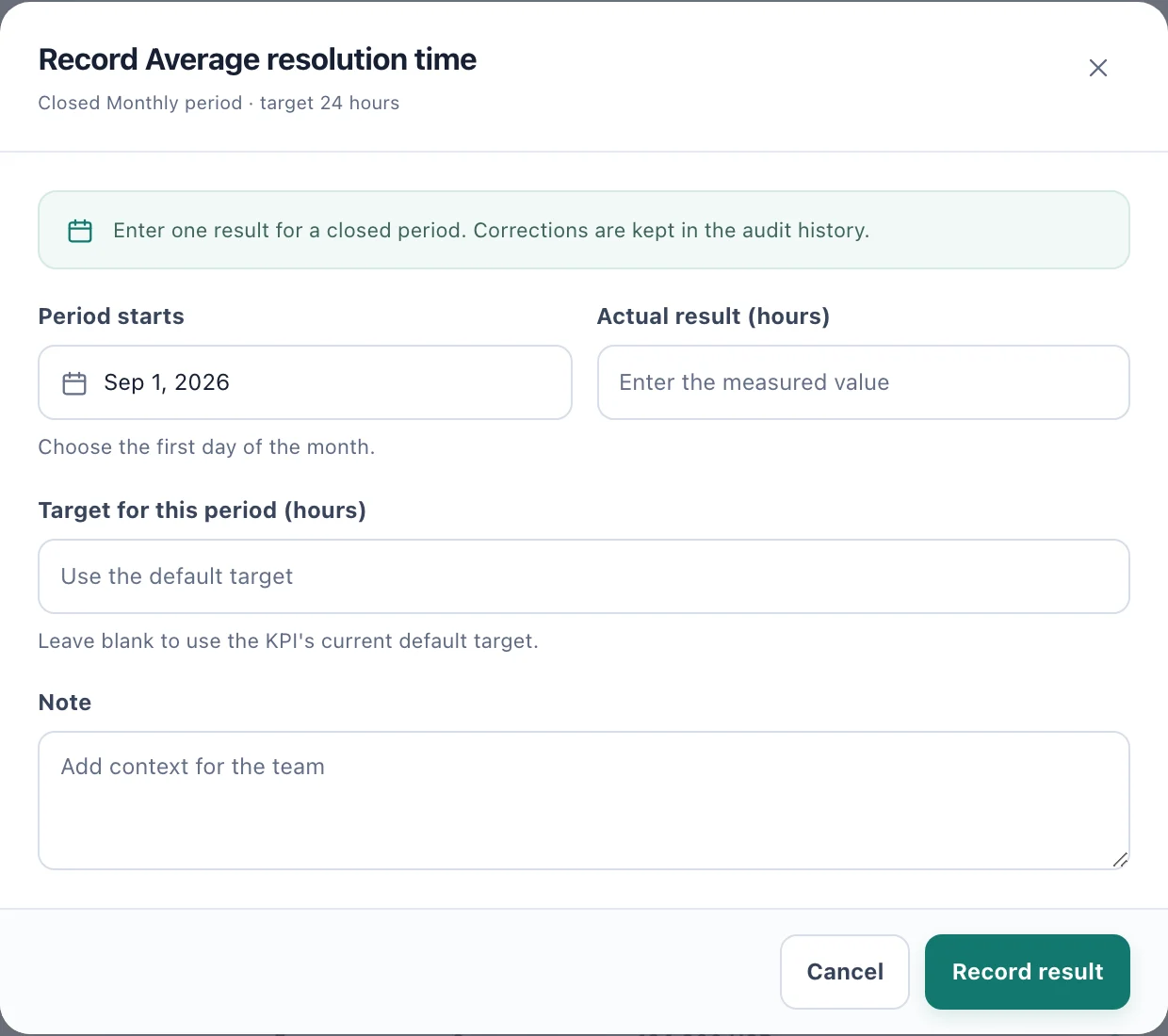Click the 'Note' label
This screenshot has width=1168, height=1036.
(65, 703)
